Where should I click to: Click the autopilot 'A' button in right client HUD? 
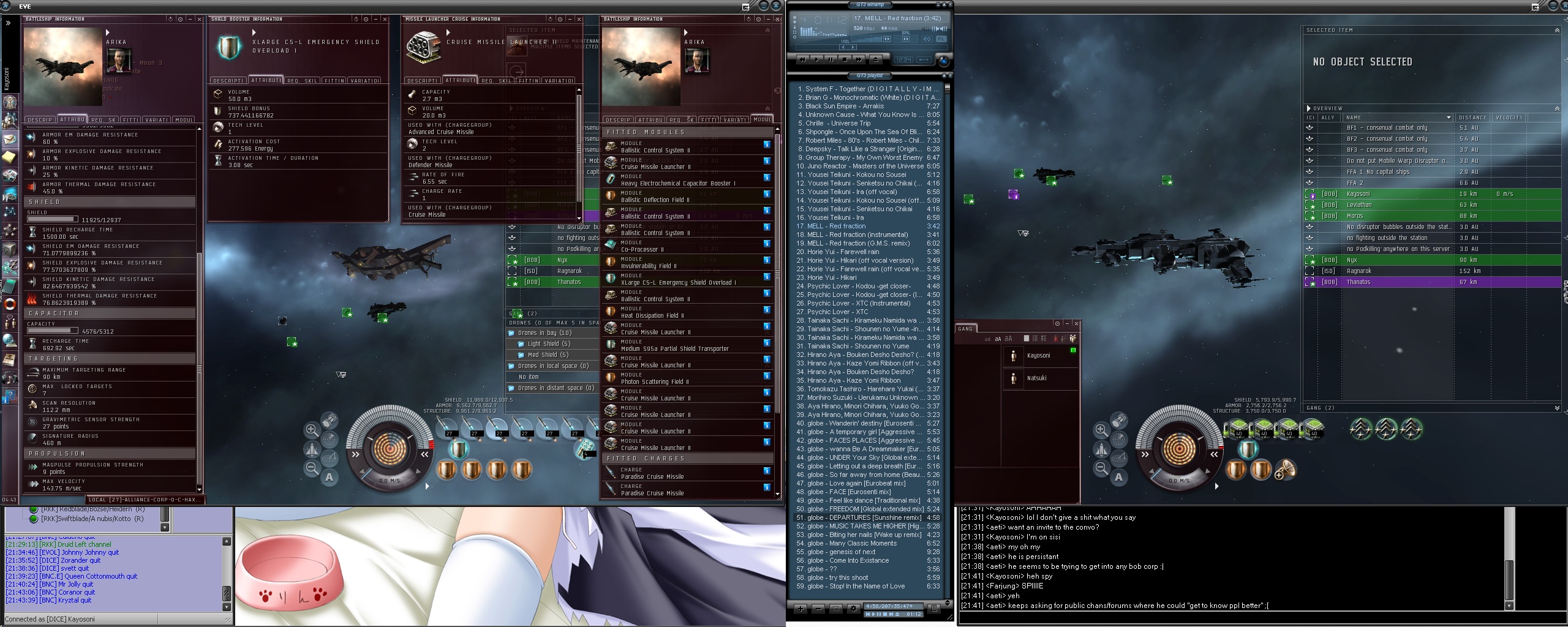[1119, 477]
